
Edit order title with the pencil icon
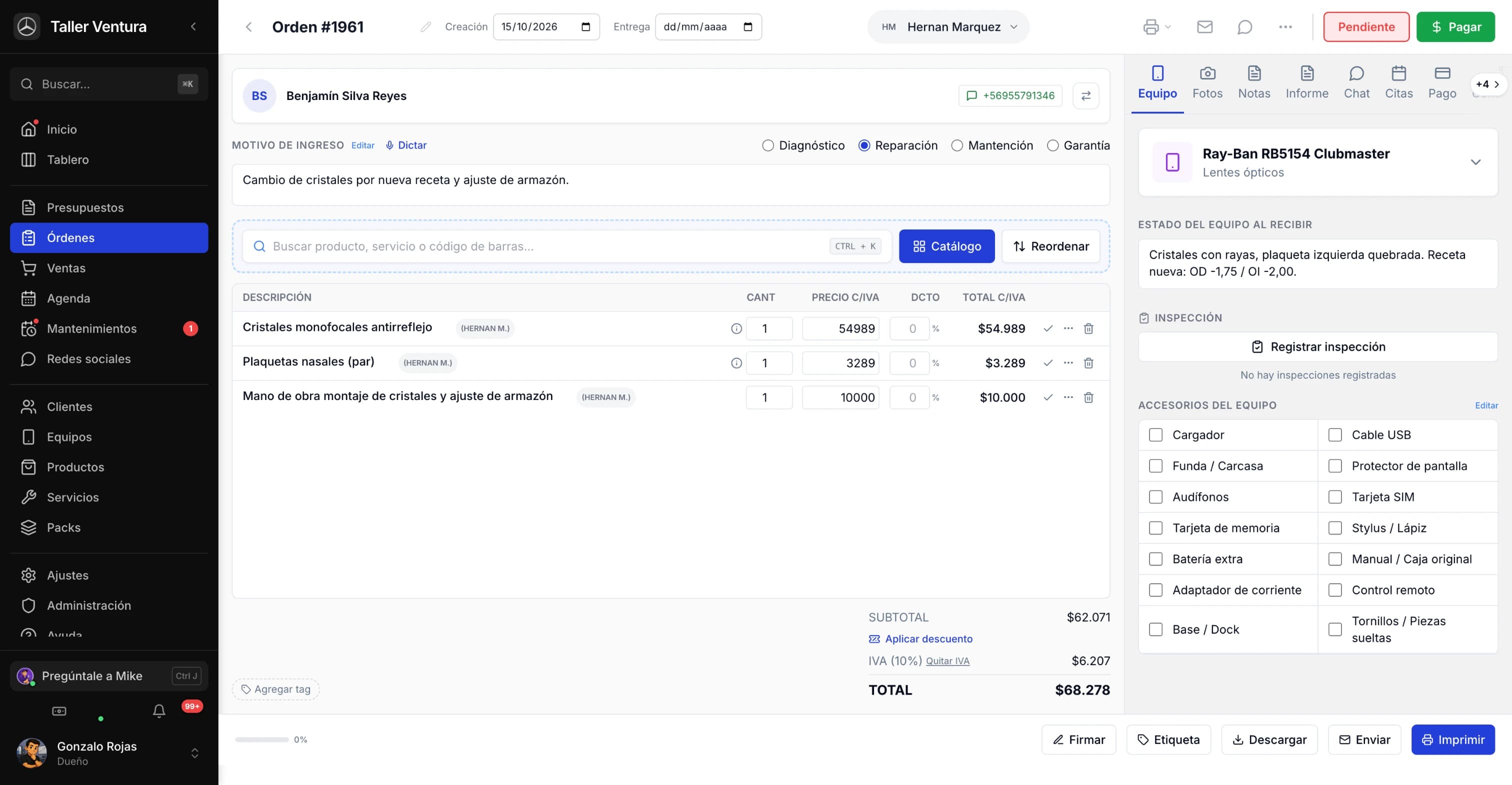[x=425, y=27]
